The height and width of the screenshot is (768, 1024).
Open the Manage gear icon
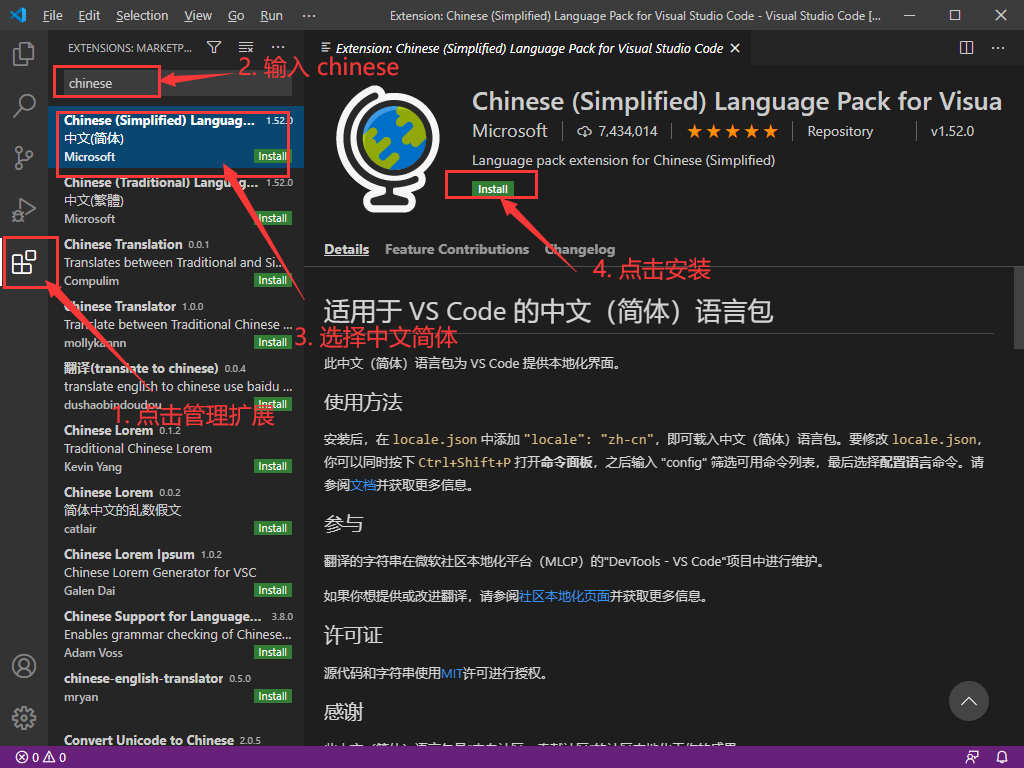[x=24, y=717]
